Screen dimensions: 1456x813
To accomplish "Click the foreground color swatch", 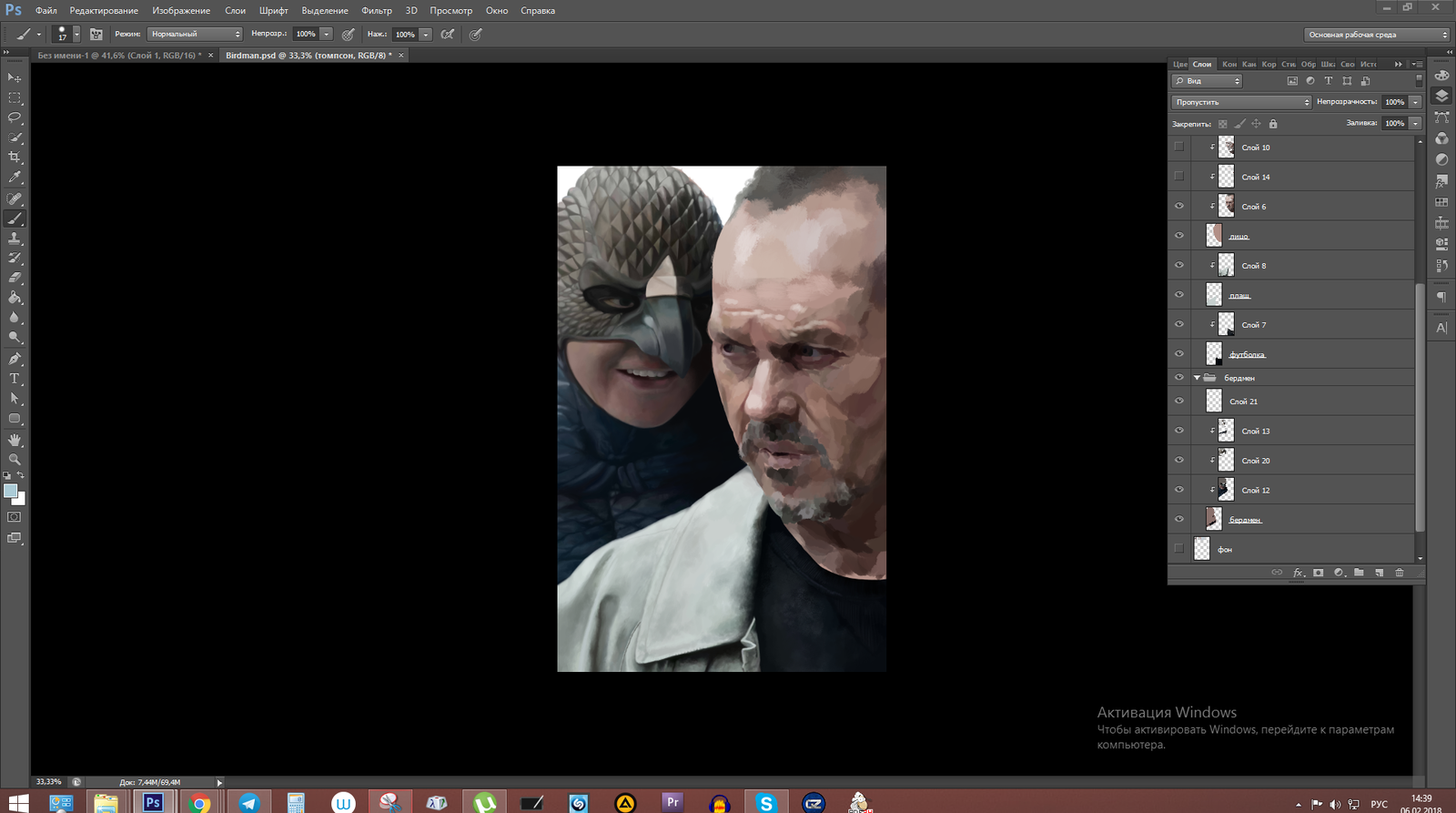I will (10, 491).
